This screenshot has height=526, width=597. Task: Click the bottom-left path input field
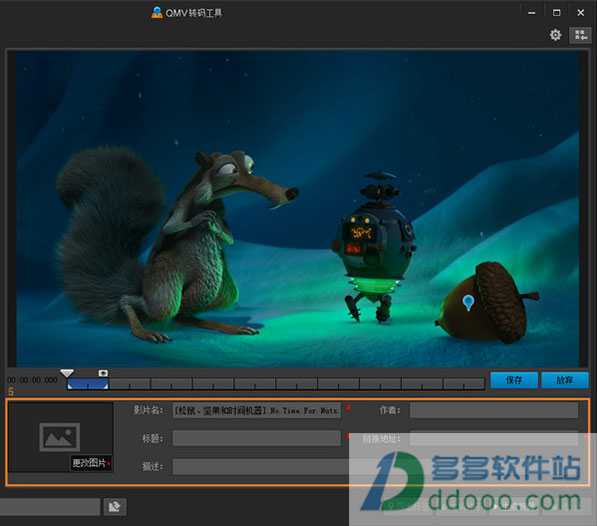(x=49, y=507)
